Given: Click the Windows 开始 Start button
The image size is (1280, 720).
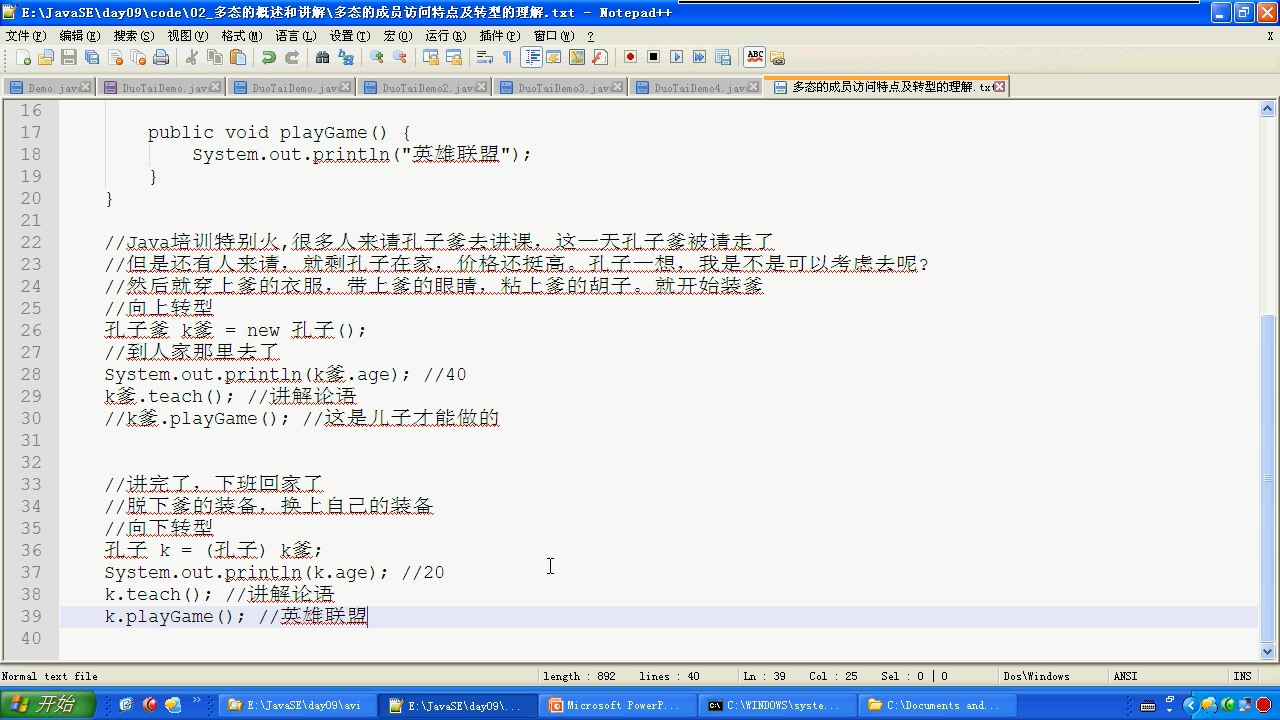Looking at the screenshot, I should [x=48, y=705].
